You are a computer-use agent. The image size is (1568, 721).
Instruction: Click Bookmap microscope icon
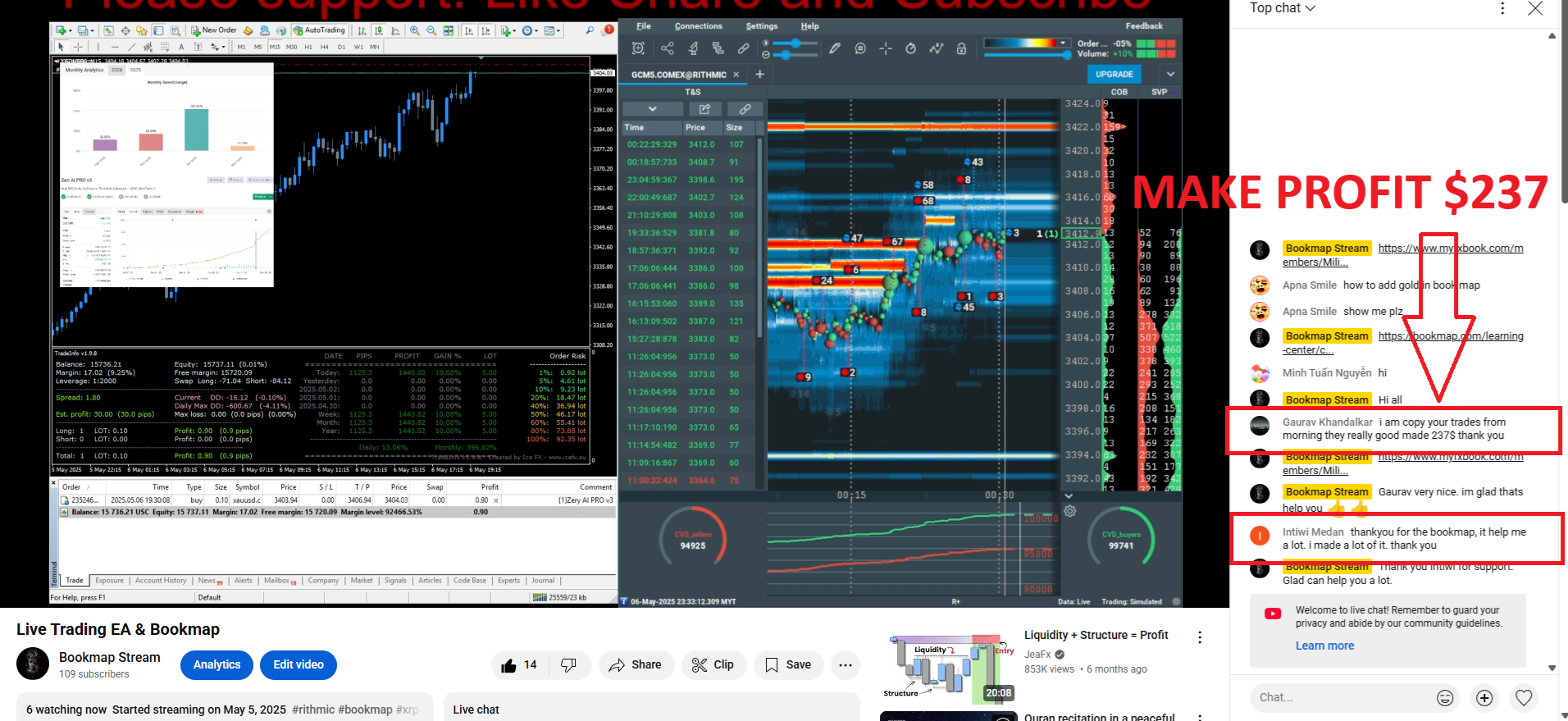693,48
